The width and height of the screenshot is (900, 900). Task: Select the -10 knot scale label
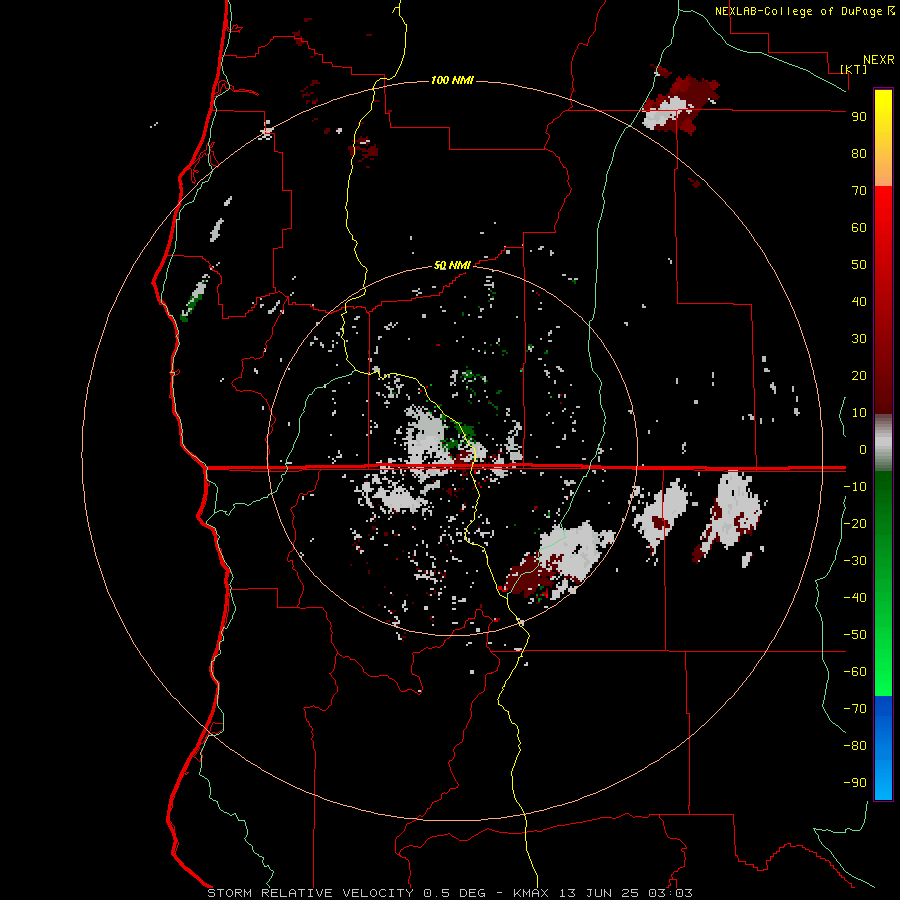coord(855,487)
